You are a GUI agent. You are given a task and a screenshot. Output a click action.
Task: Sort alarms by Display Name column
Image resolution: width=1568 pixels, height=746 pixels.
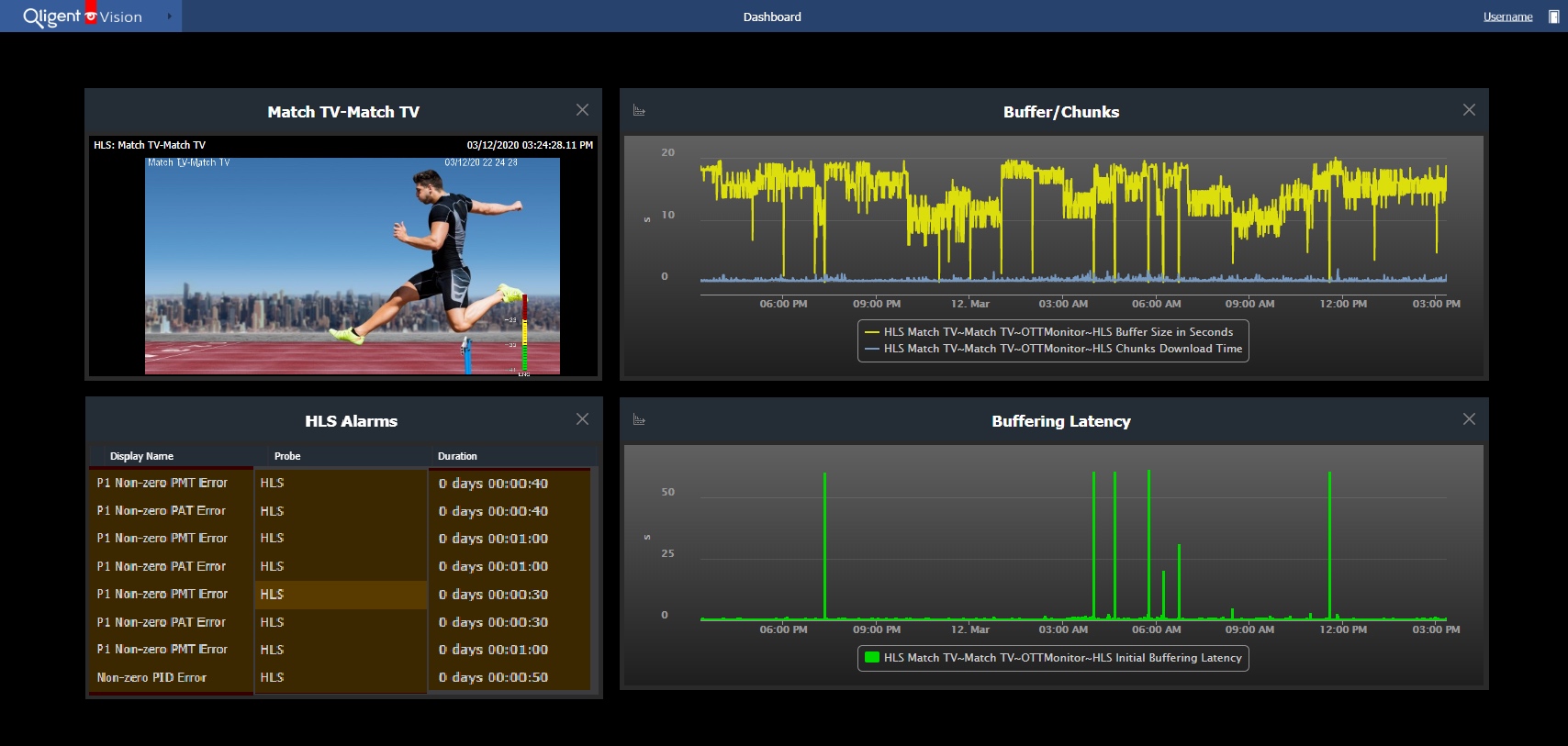[141, 456]
